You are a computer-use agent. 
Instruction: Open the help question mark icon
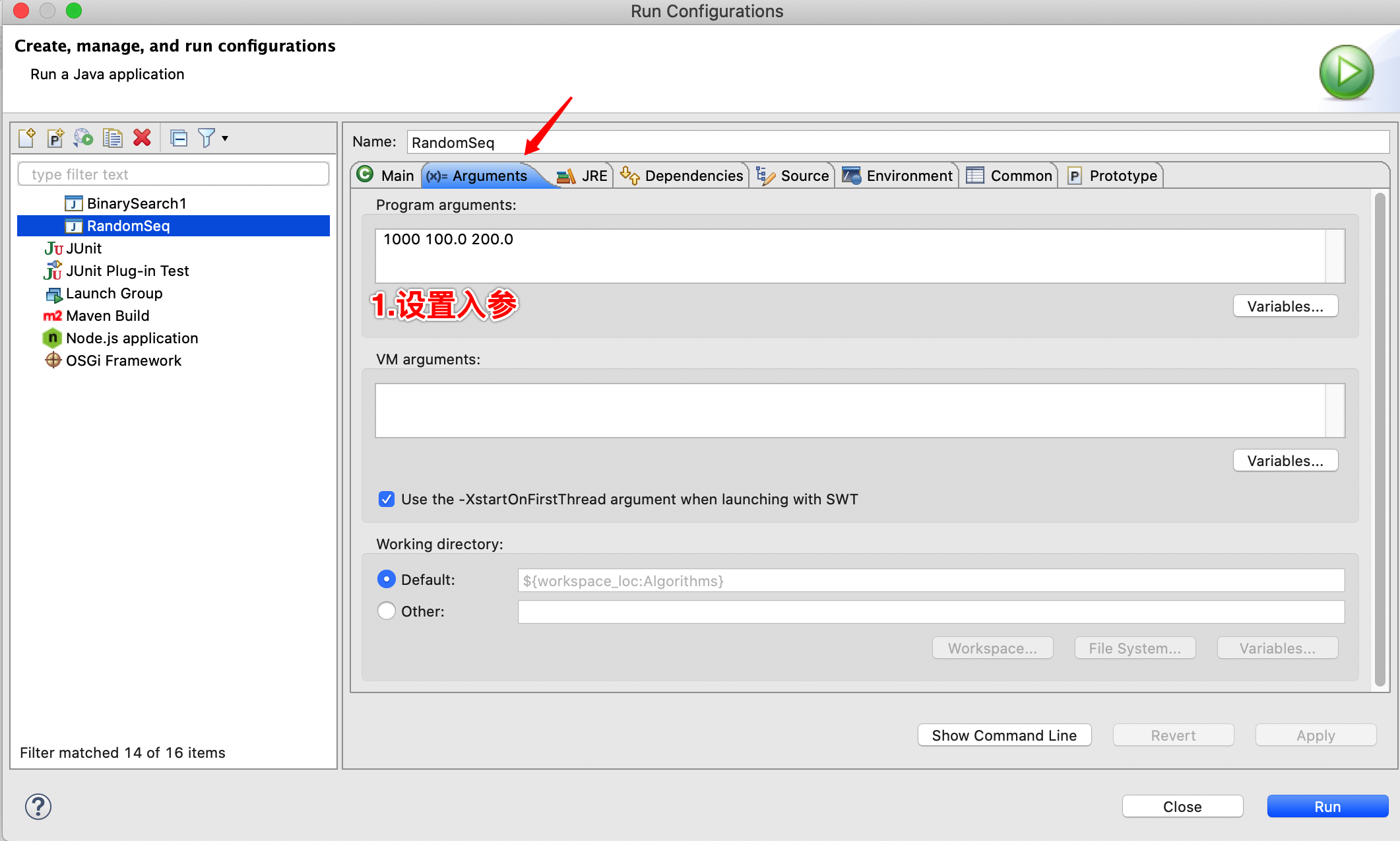click(x=38, y=806)
